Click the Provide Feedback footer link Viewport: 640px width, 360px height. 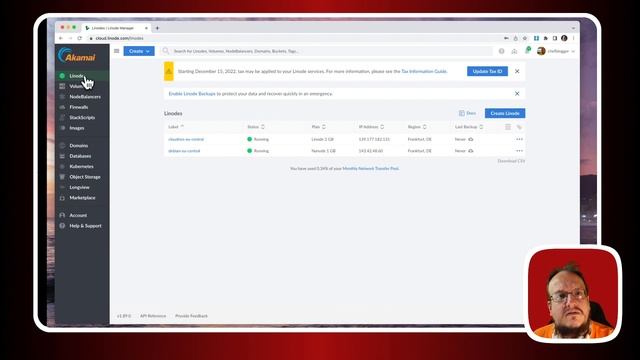tap(191, 316)
